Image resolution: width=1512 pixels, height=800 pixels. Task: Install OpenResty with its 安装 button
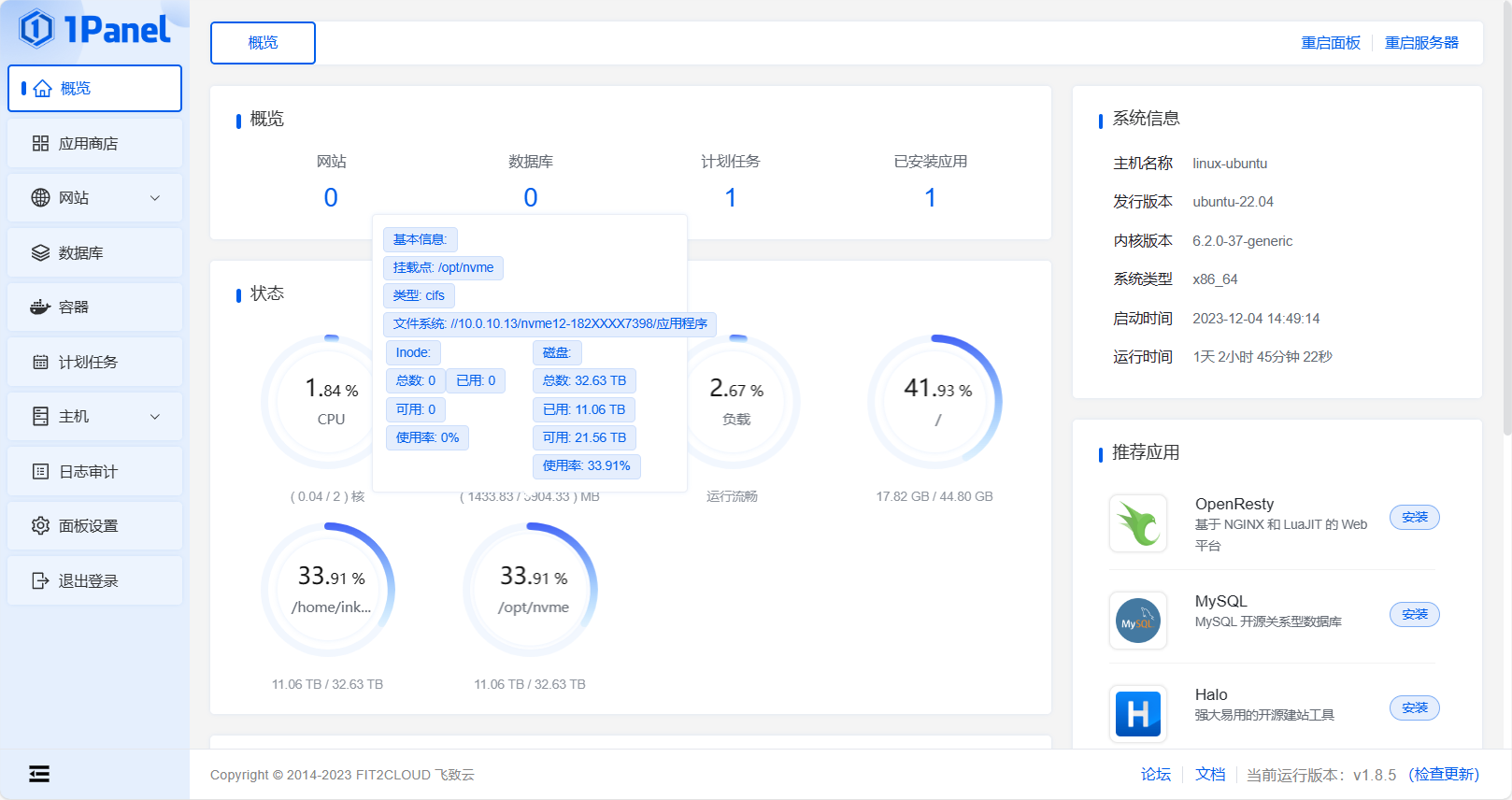[1415, 517]
